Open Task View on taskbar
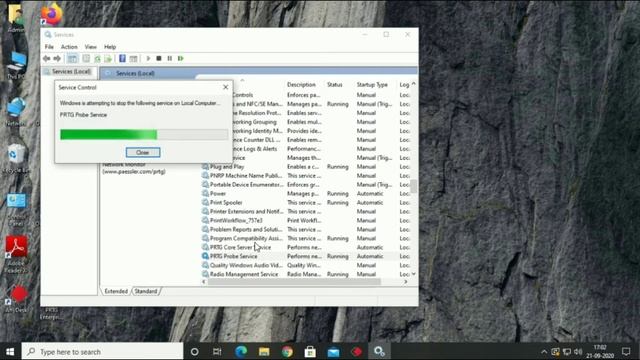This screenshot has width=640, height=360. point(217,351)
